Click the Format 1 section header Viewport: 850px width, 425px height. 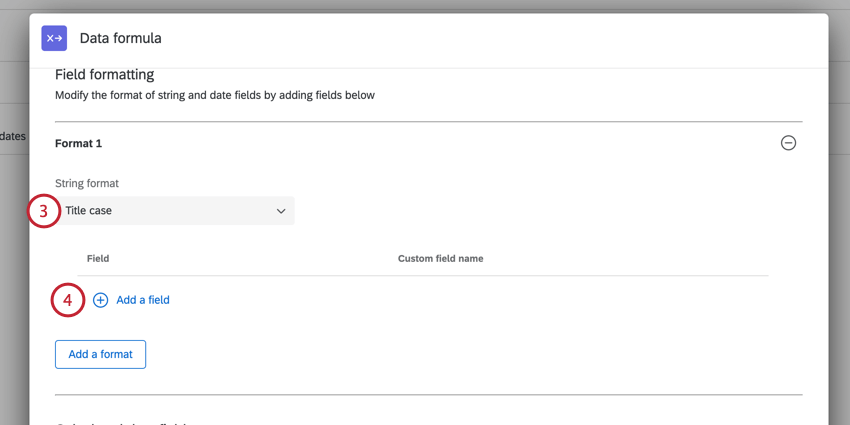coord(79,143)
